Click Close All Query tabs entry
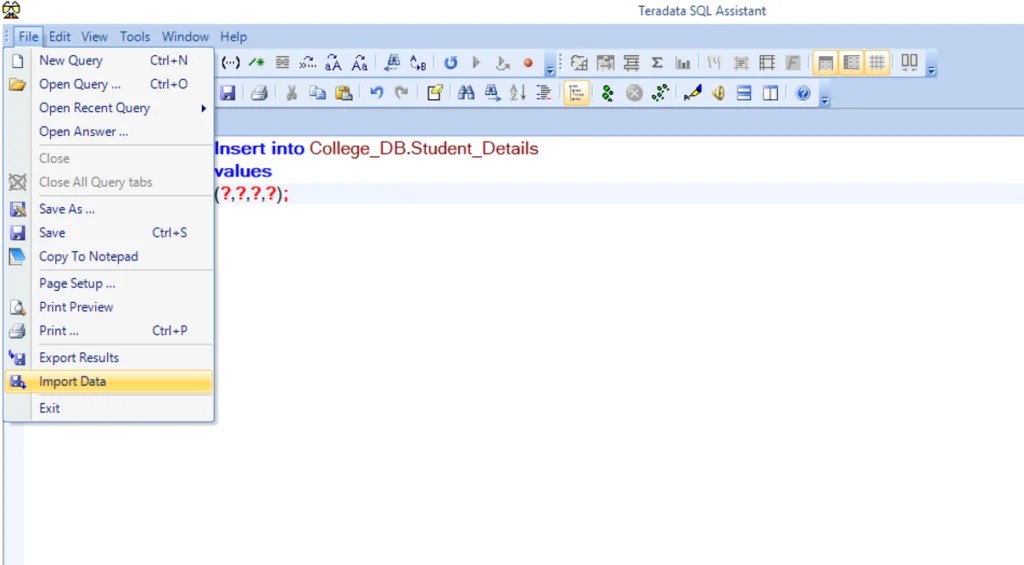The width and height of the screenshot is (1024, 565). 109,182
